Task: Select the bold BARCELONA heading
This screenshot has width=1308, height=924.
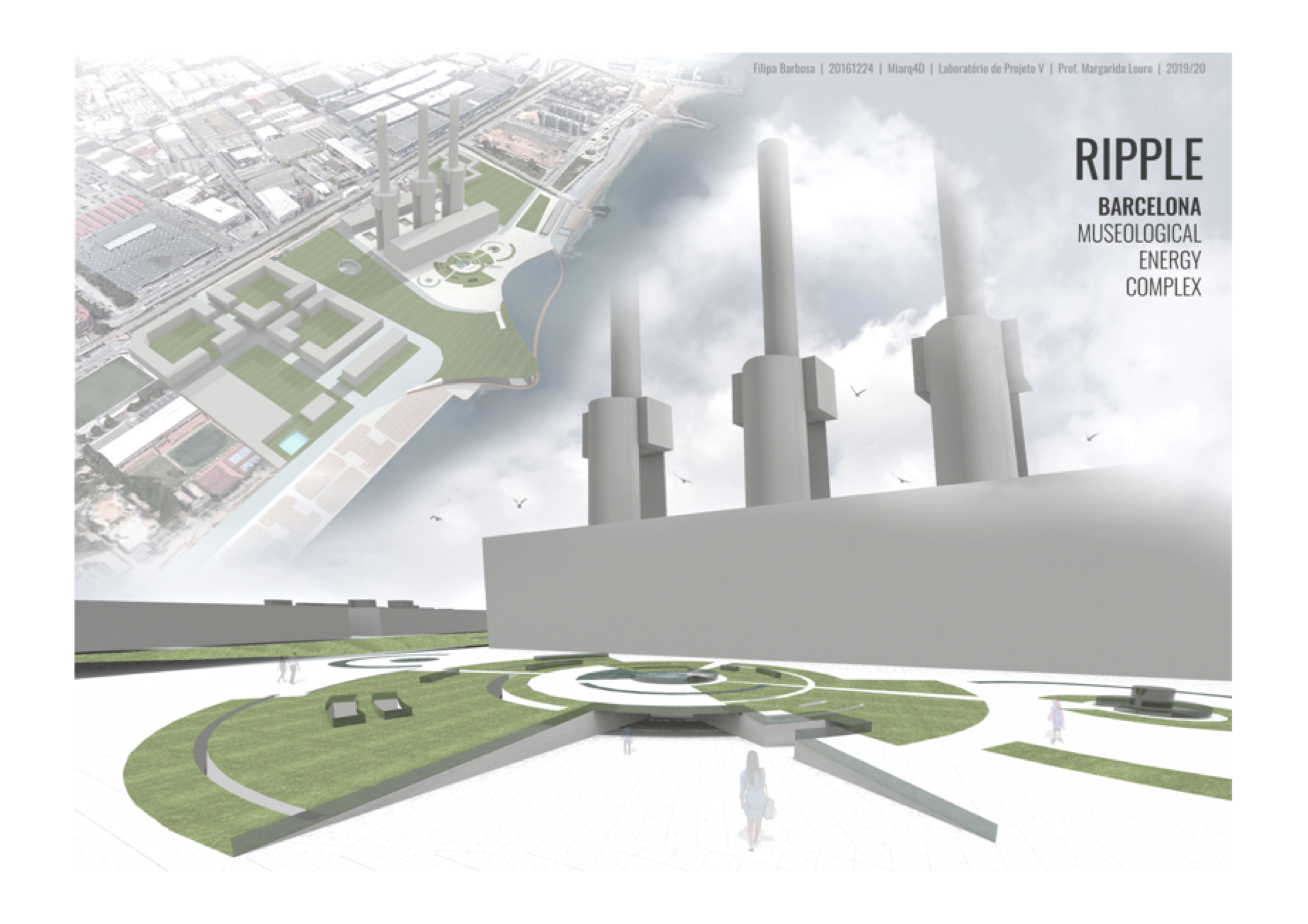Action: [x=1150, y=206]
